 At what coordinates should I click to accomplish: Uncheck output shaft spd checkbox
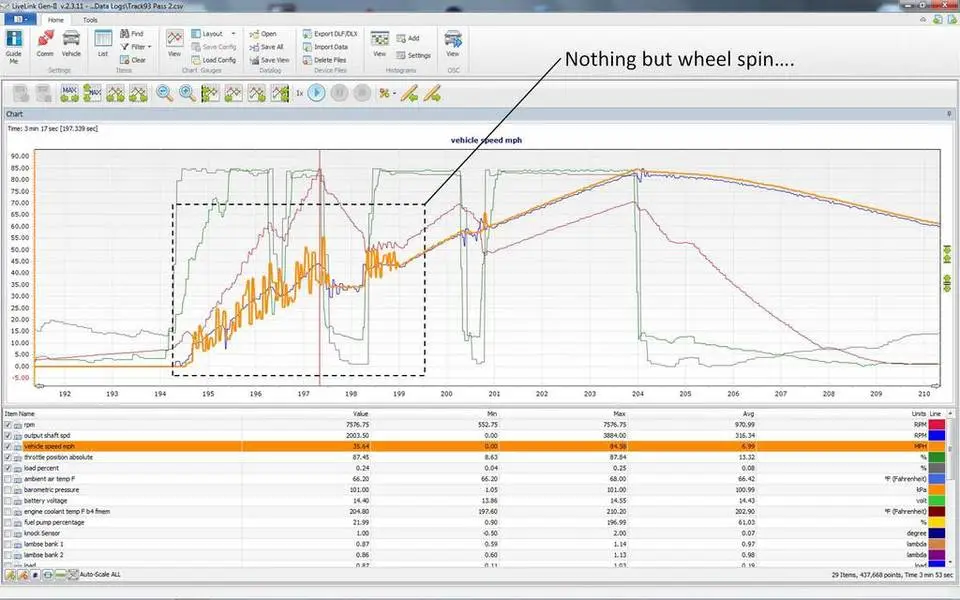pyautogui.click(x=8, y=435)
